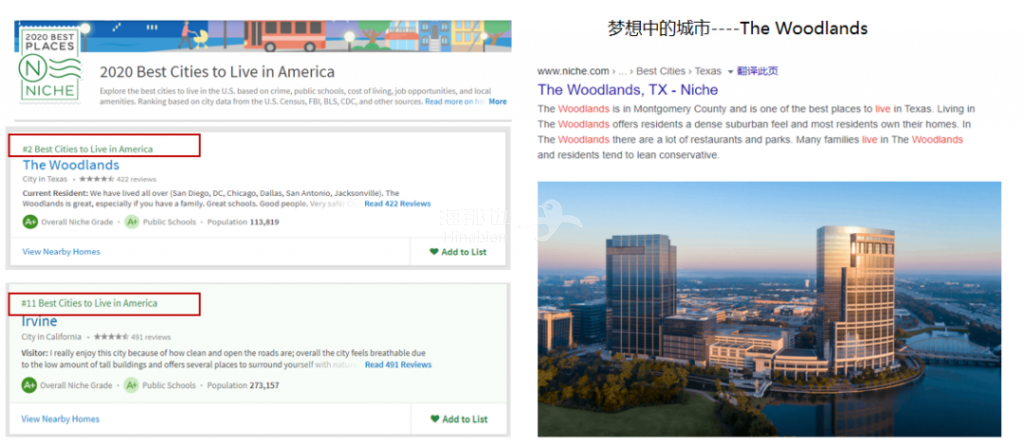This screenshot has width=1024, height=446.
Task: View Nearby Homes for The Woodlands
Action: 61,252
